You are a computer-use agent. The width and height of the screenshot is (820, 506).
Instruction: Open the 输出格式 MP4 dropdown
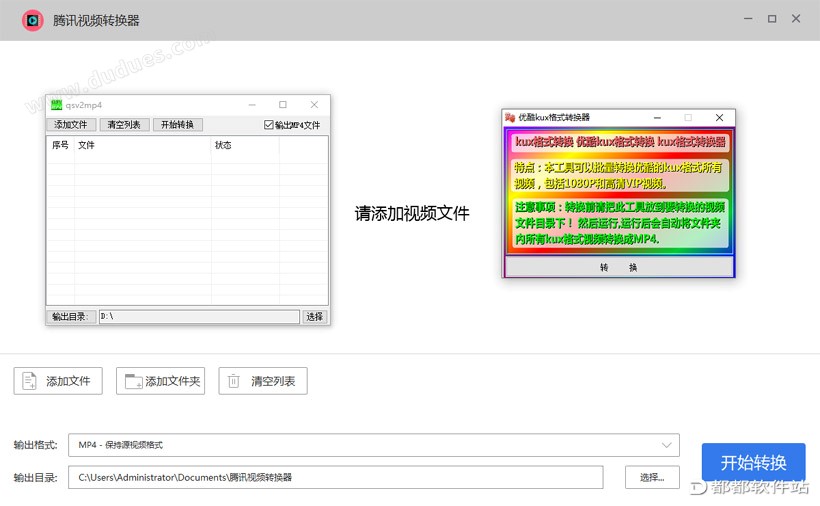point(373,445)
